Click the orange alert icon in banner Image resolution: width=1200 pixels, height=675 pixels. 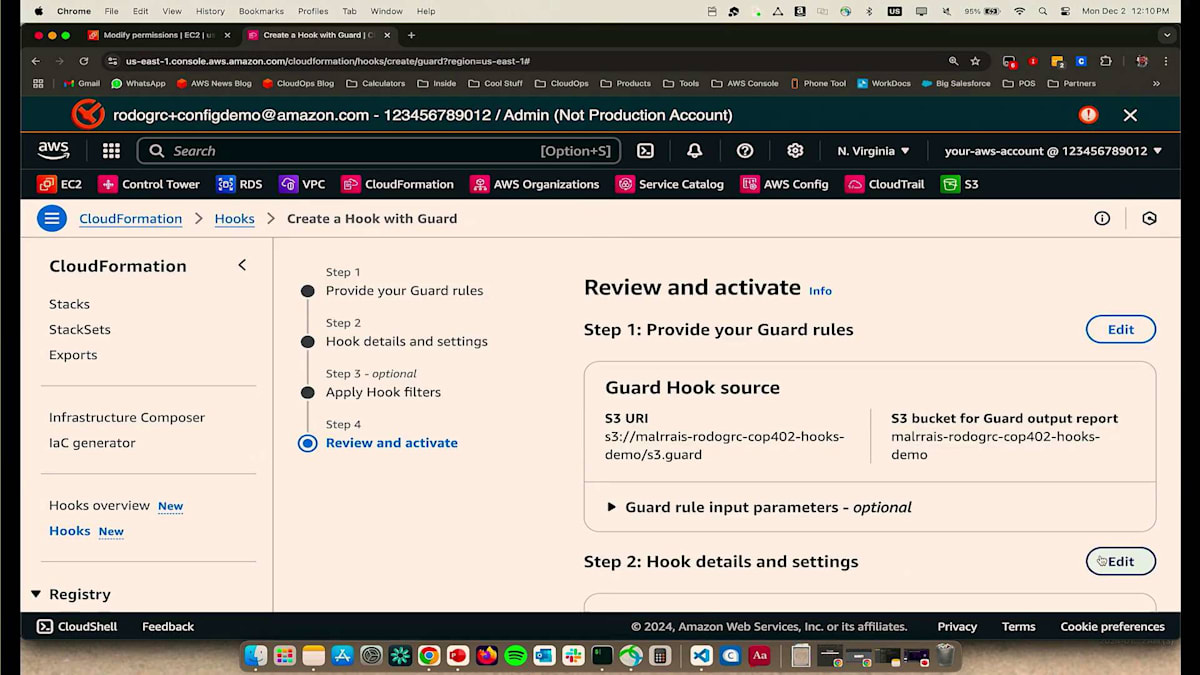[1088, 115]
